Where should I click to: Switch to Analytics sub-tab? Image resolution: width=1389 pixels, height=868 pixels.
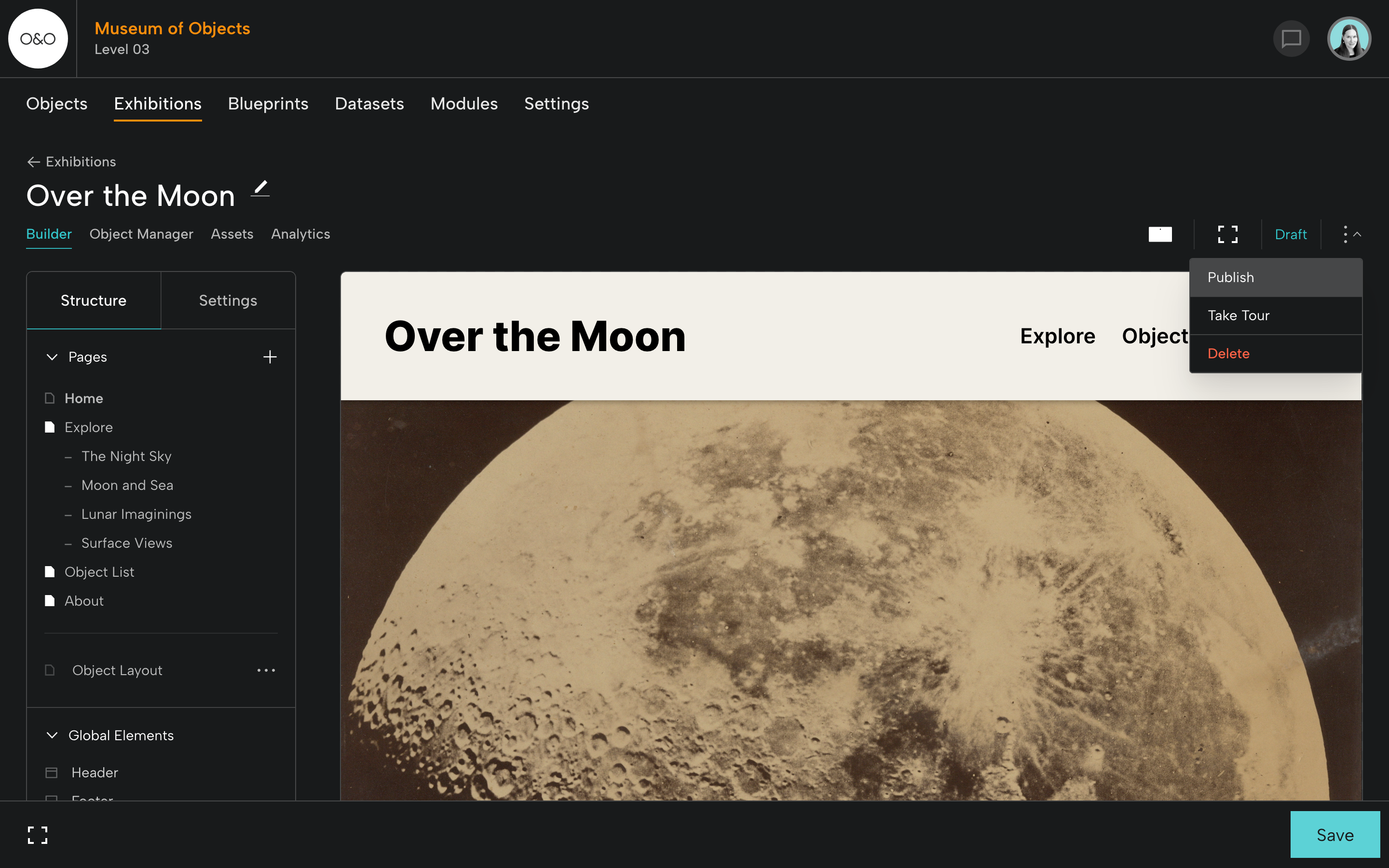click(x=301, y=234)
